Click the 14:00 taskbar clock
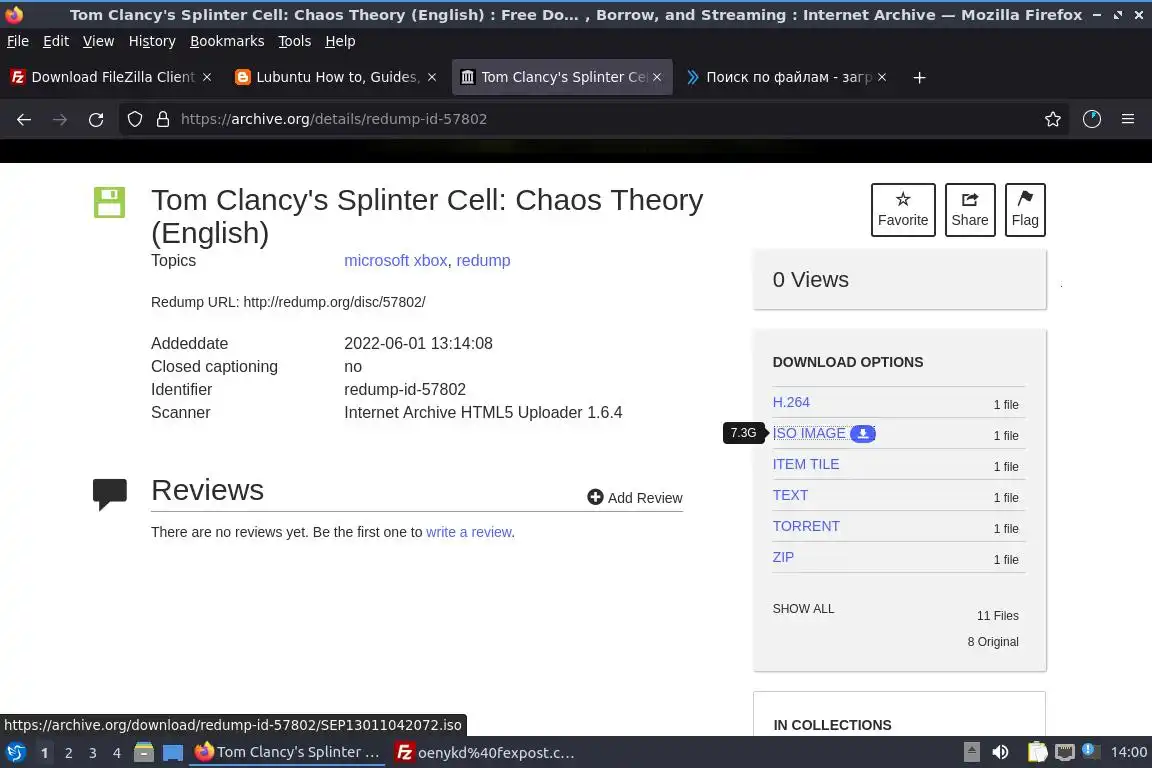 1128,752
